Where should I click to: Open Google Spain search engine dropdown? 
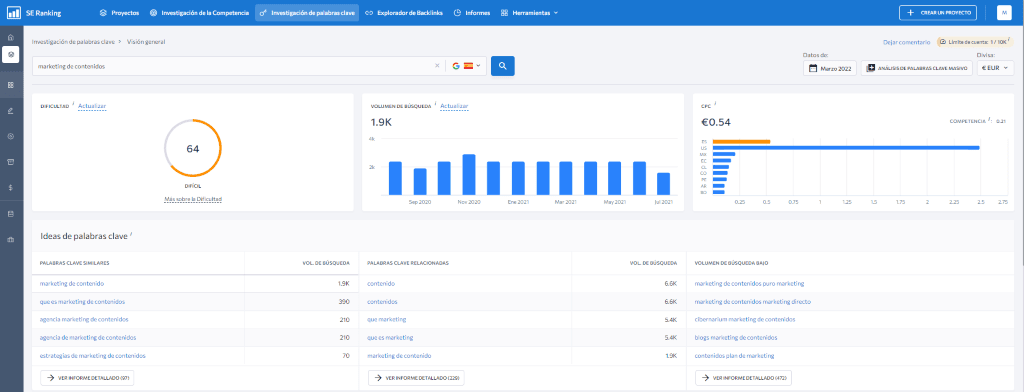click(466, 66)
